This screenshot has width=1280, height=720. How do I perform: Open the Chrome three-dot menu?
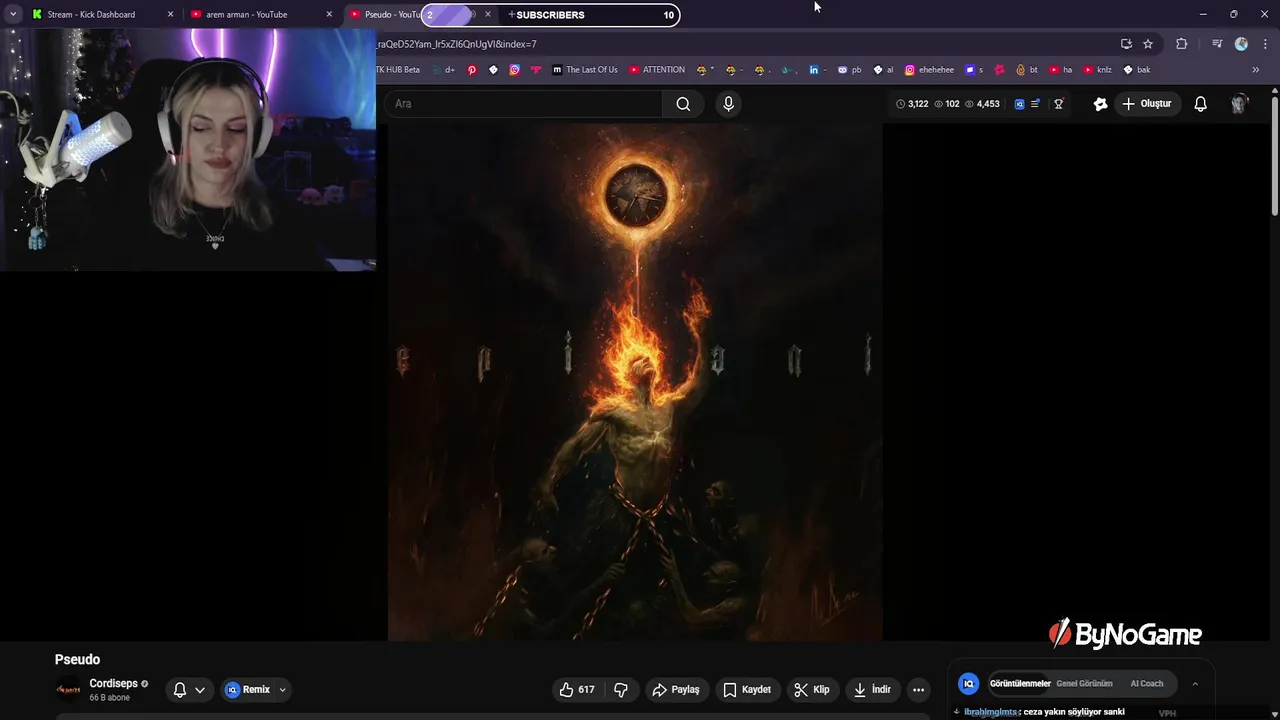click(x=1265, y=44)
